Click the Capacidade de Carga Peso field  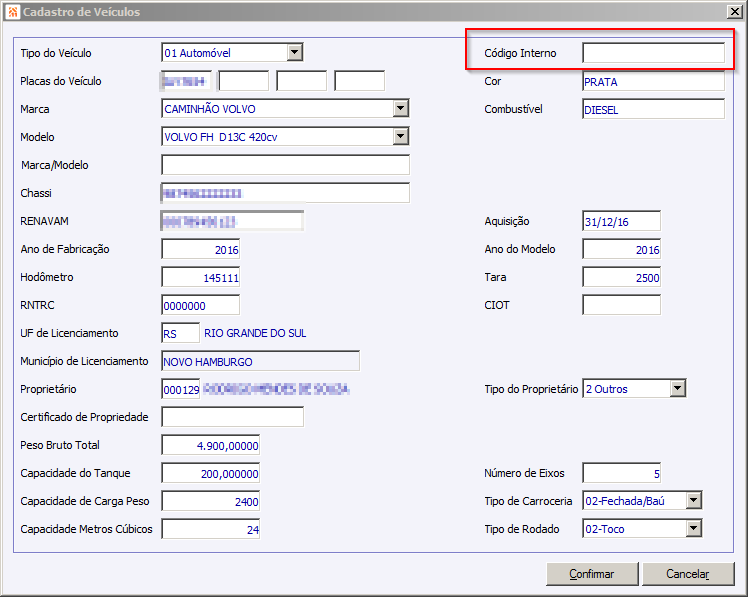pyautogui.click(x=210, y=501)
